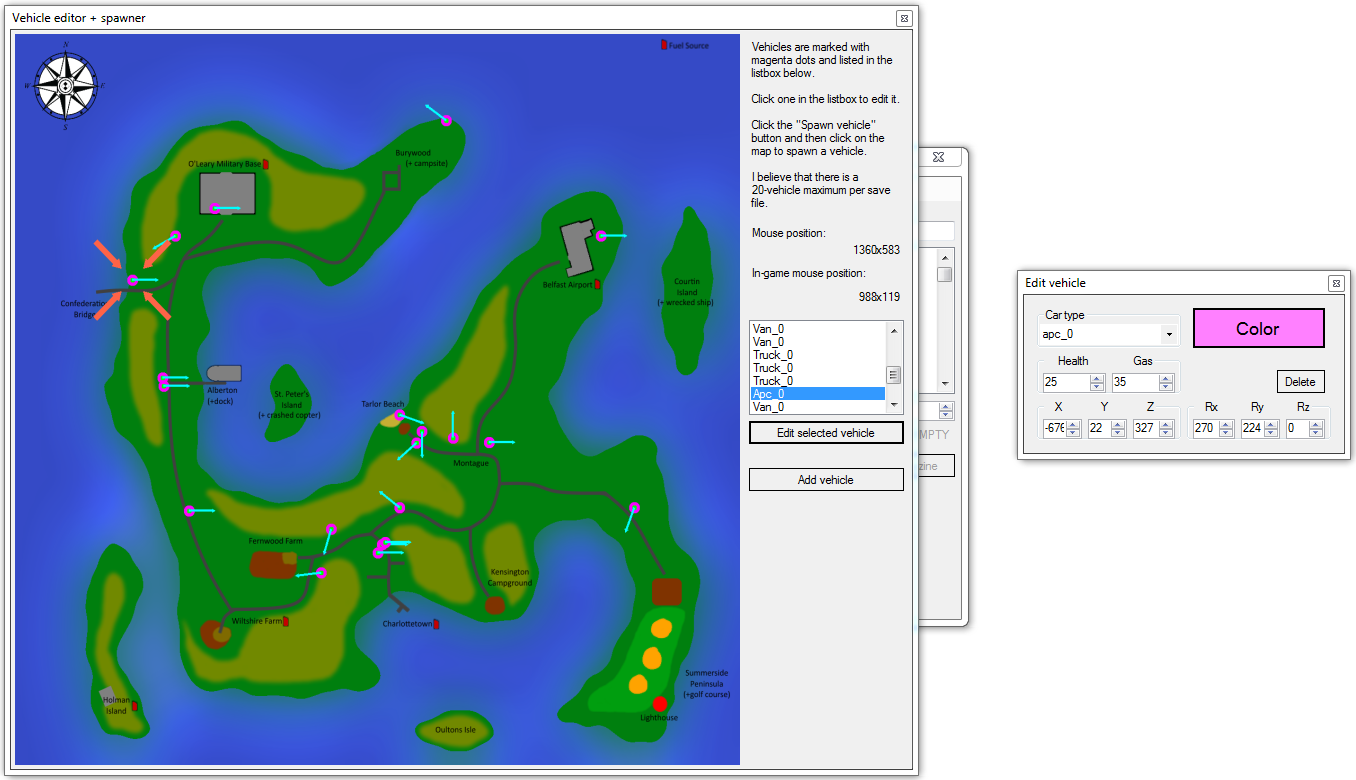Screen dimensions: 1356x780
Task: Click the gray Alberton dock shape
Action: click(x=224, y=373)
